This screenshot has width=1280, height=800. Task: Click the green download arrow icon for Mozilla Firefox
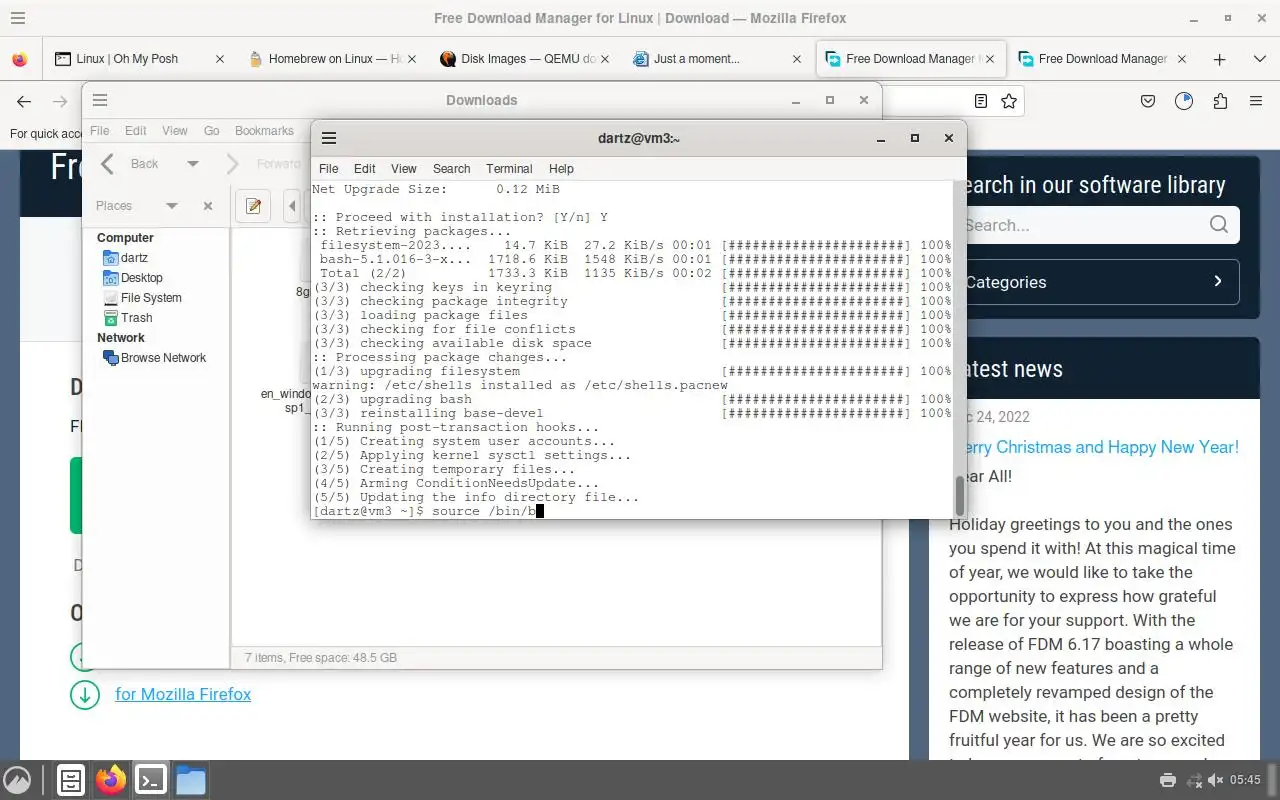tap(85, 694)
